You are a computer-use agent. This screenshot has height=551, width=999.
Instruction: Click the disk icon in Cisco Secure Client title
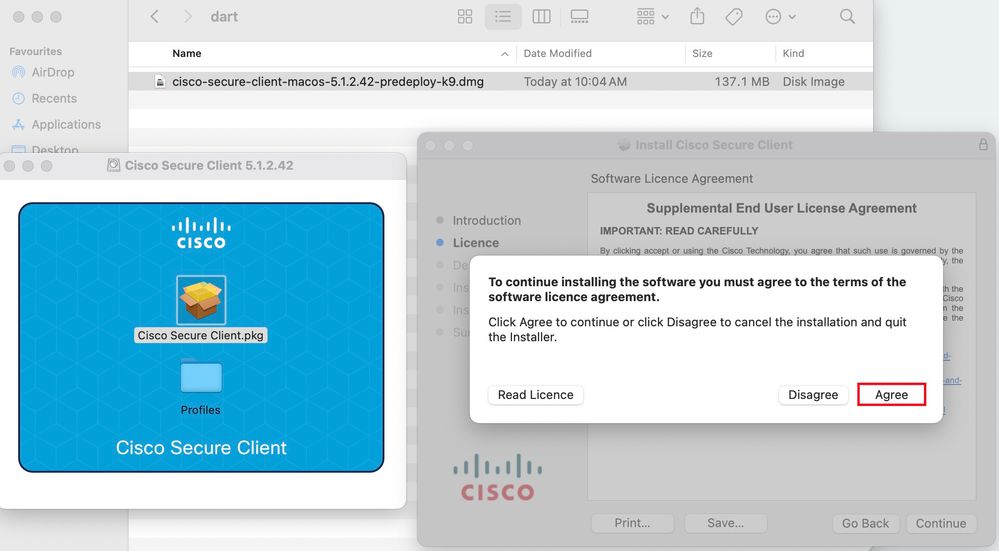click(113, 165)
